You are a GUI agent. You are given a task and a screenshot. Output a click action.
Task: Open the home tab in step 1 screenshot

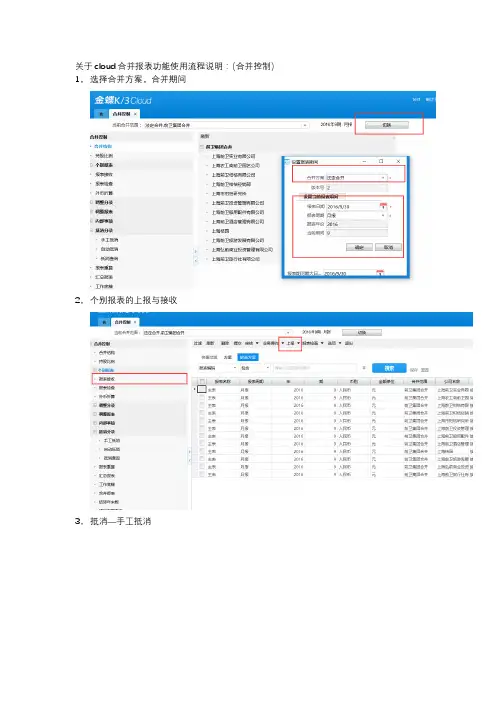(x=101, y=114)
